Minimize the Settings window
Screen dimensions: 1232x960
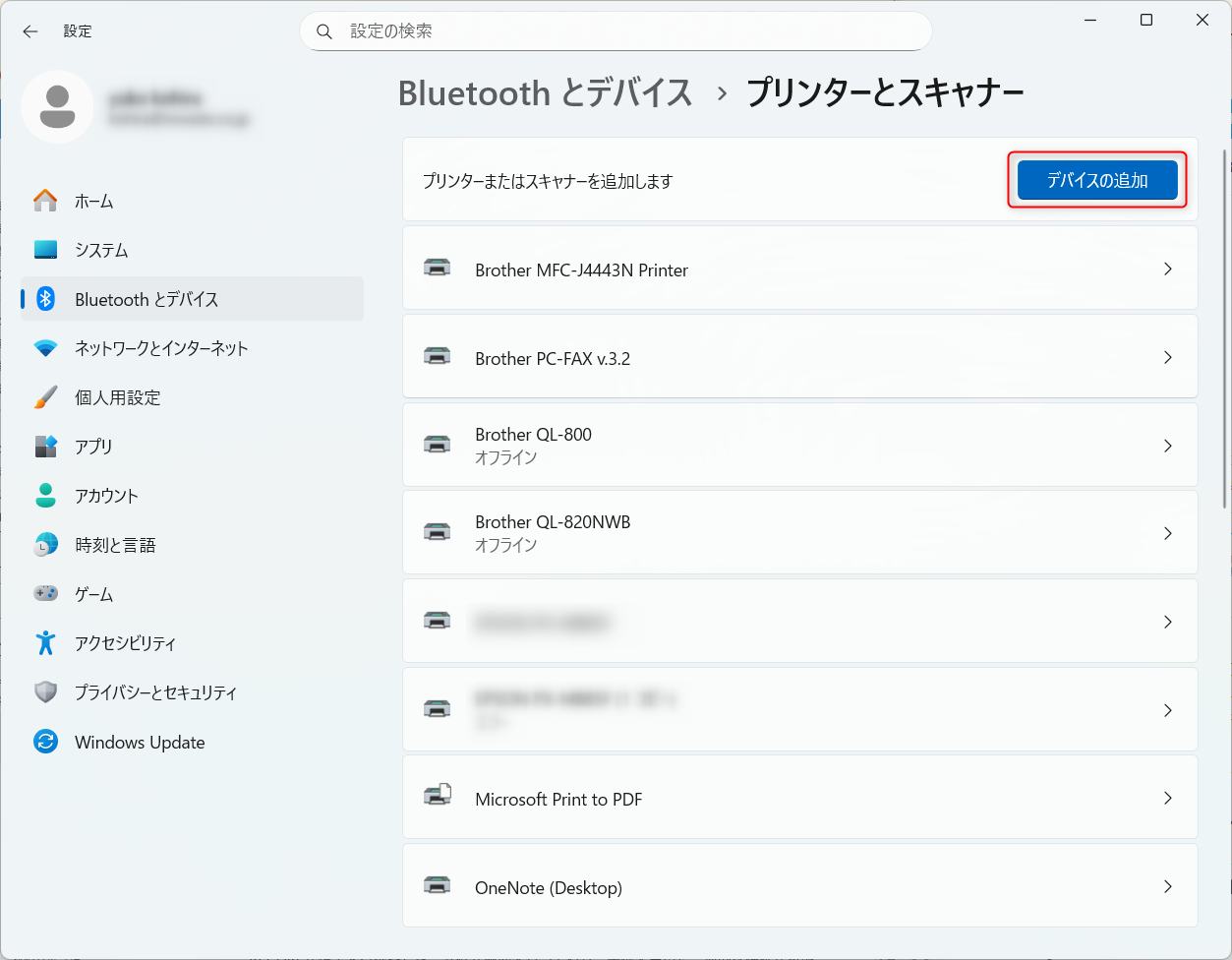(1090, 20)
